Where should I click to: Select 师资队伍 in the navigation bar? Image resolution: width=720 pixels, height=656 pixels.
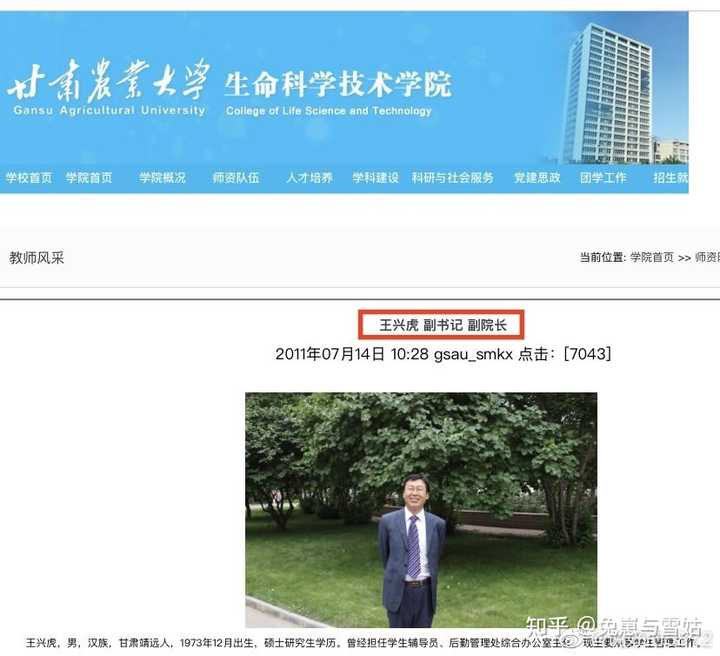click(x=236, y=178)
